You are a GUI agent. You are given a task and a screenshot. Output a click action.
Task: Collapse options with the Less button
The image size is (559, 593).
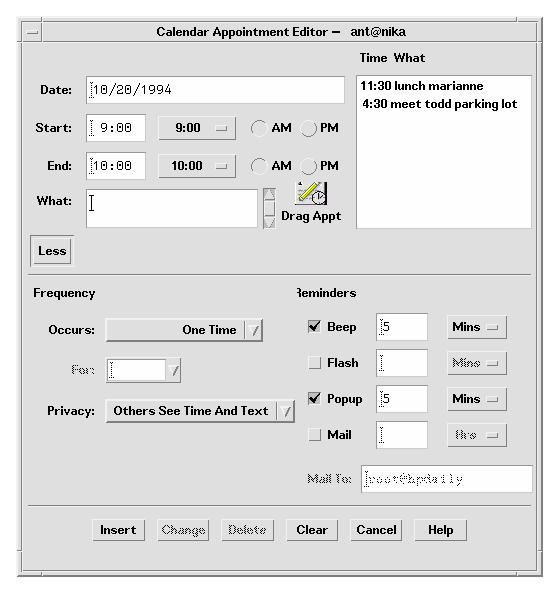coord(52,251)
